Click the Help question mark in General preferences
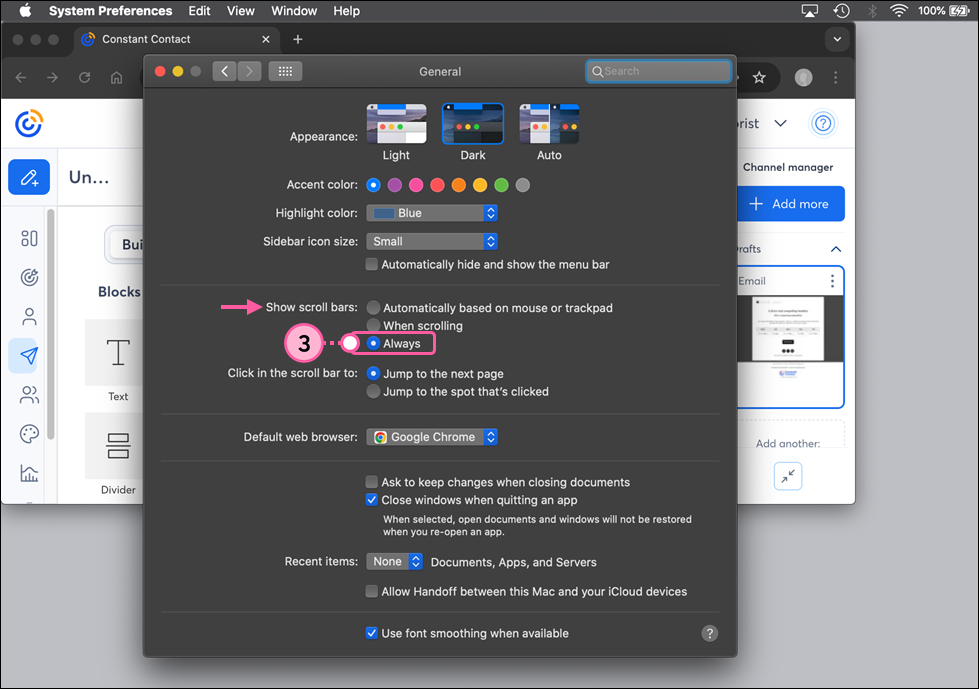The height and width of the screenshot is (689, 979). pos(710,633)
